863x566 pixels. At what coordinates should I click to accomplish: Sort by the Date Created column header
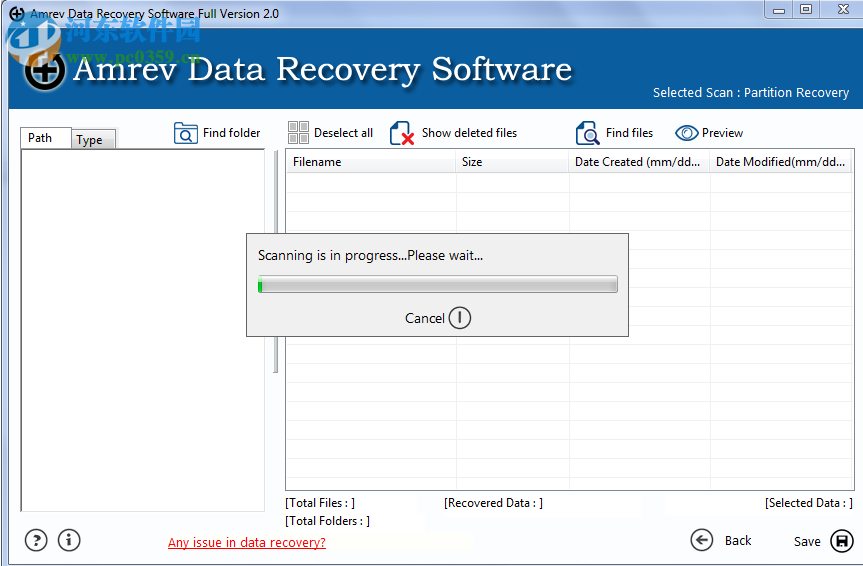click(640, 162)
